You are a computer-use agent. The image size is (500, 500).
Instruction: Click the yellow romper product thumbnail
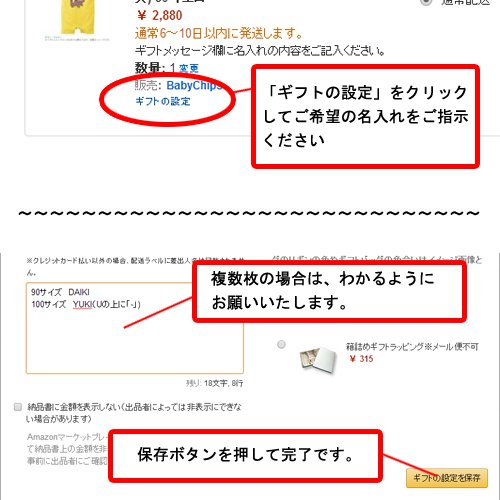tap(76, 18)
